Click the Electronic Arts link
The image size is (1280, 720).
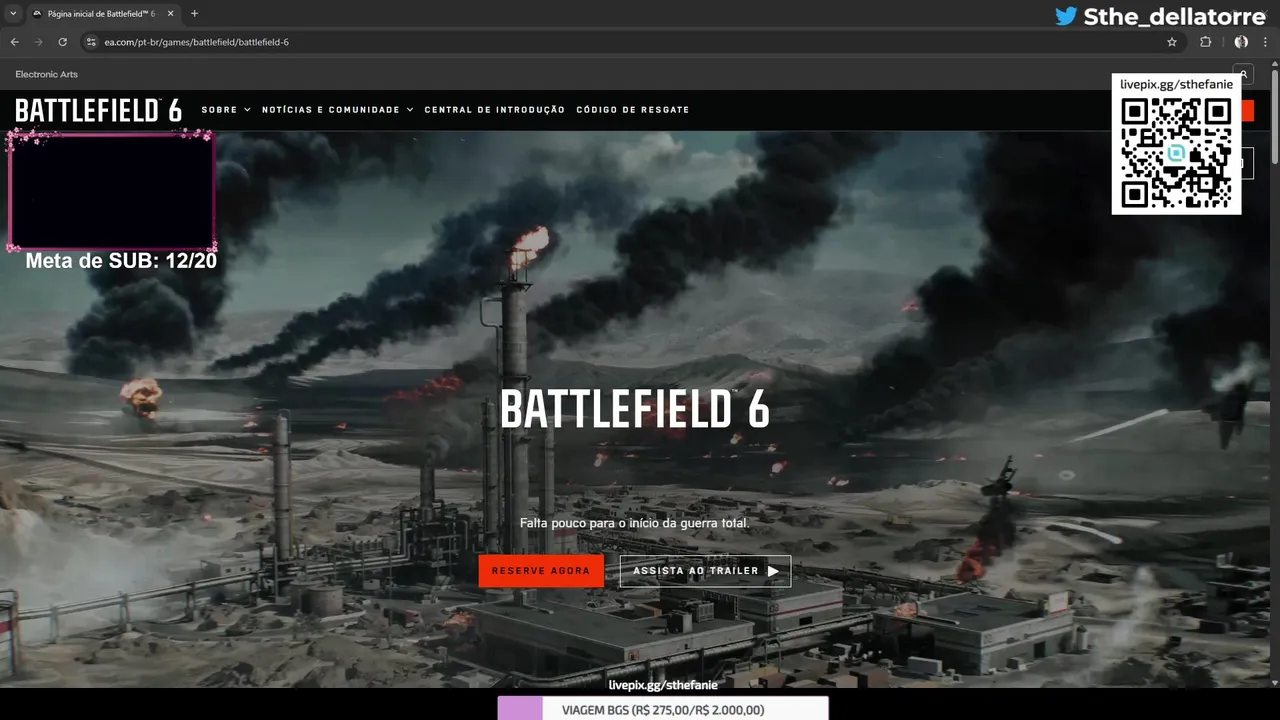click(x=46, y=74)
